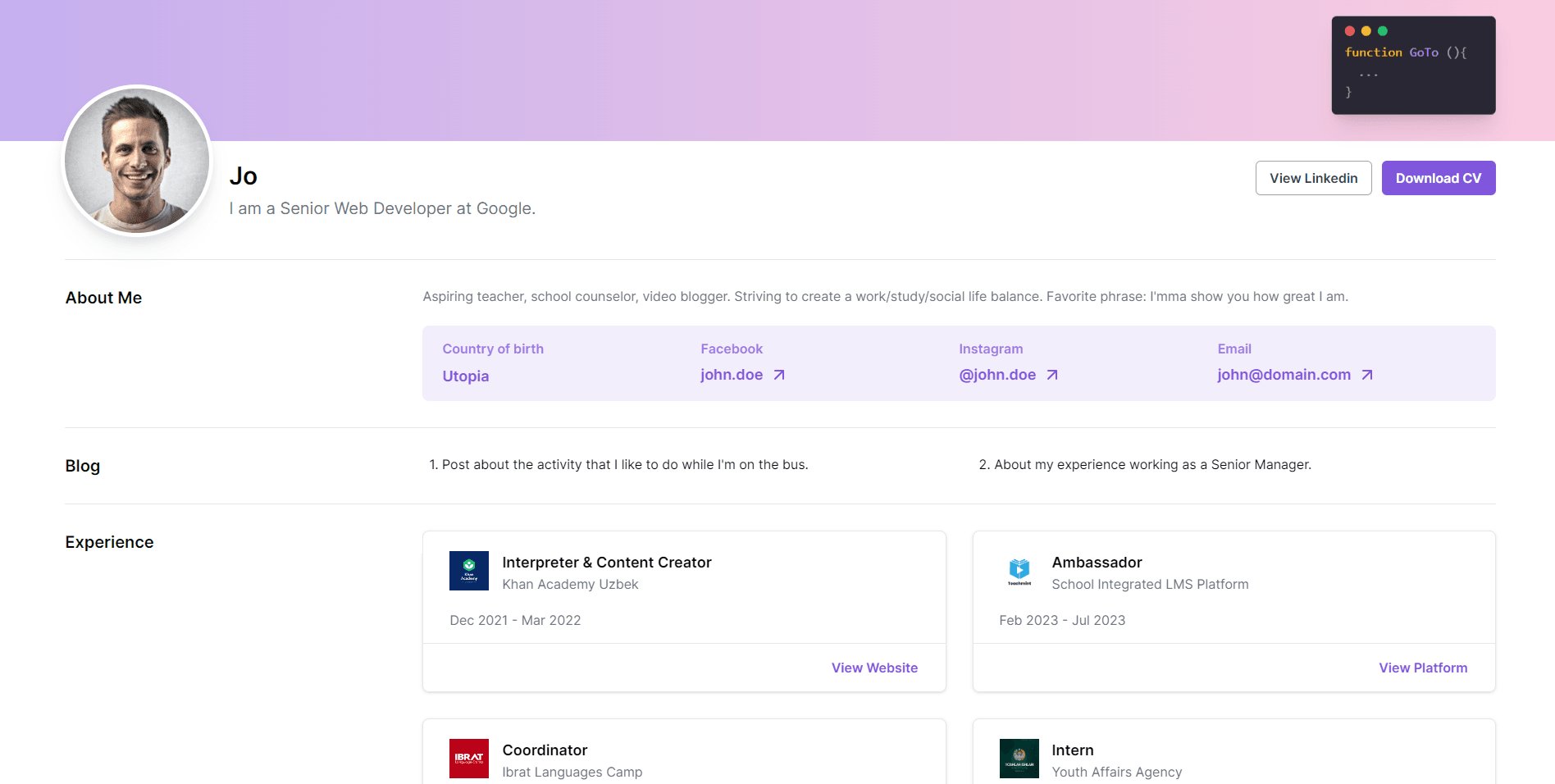
Task: Click the Feb 2023 - Jul 2023 date
Action: (x=1062, y=621)
